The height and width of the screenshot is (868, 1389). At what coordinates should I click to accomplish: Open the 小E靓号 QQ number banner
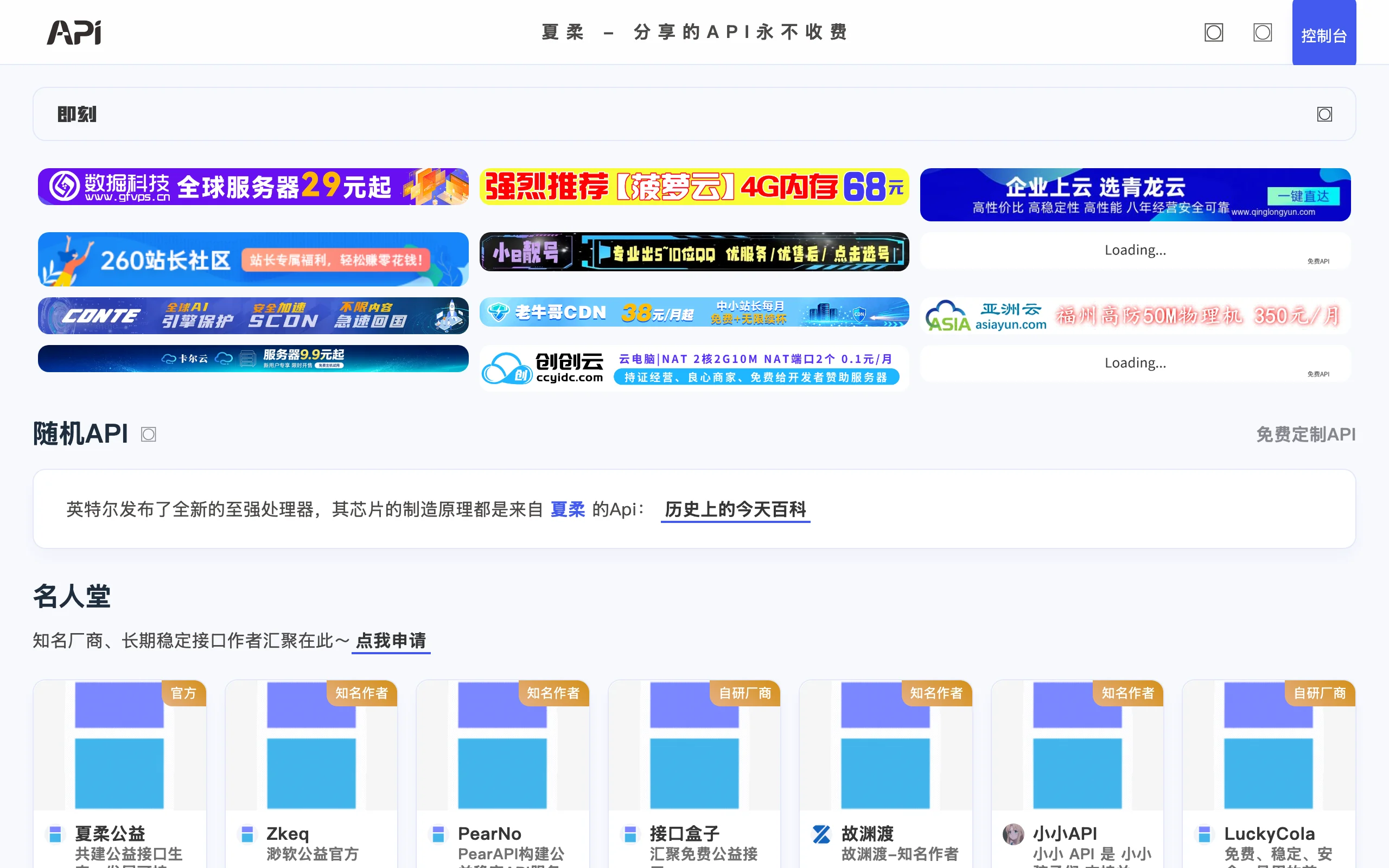(x=694, y=251)
